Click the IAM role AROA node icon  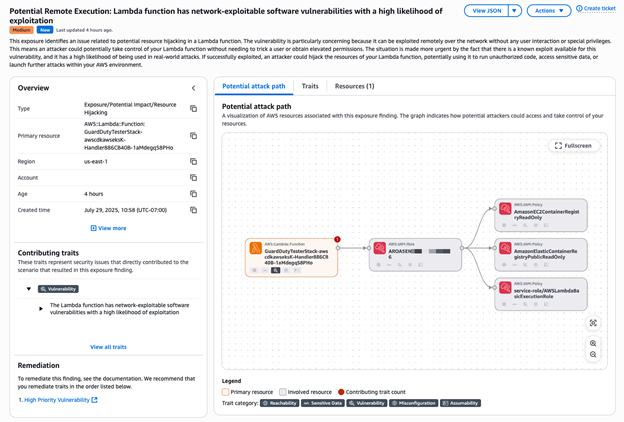(x=379, y=249)
